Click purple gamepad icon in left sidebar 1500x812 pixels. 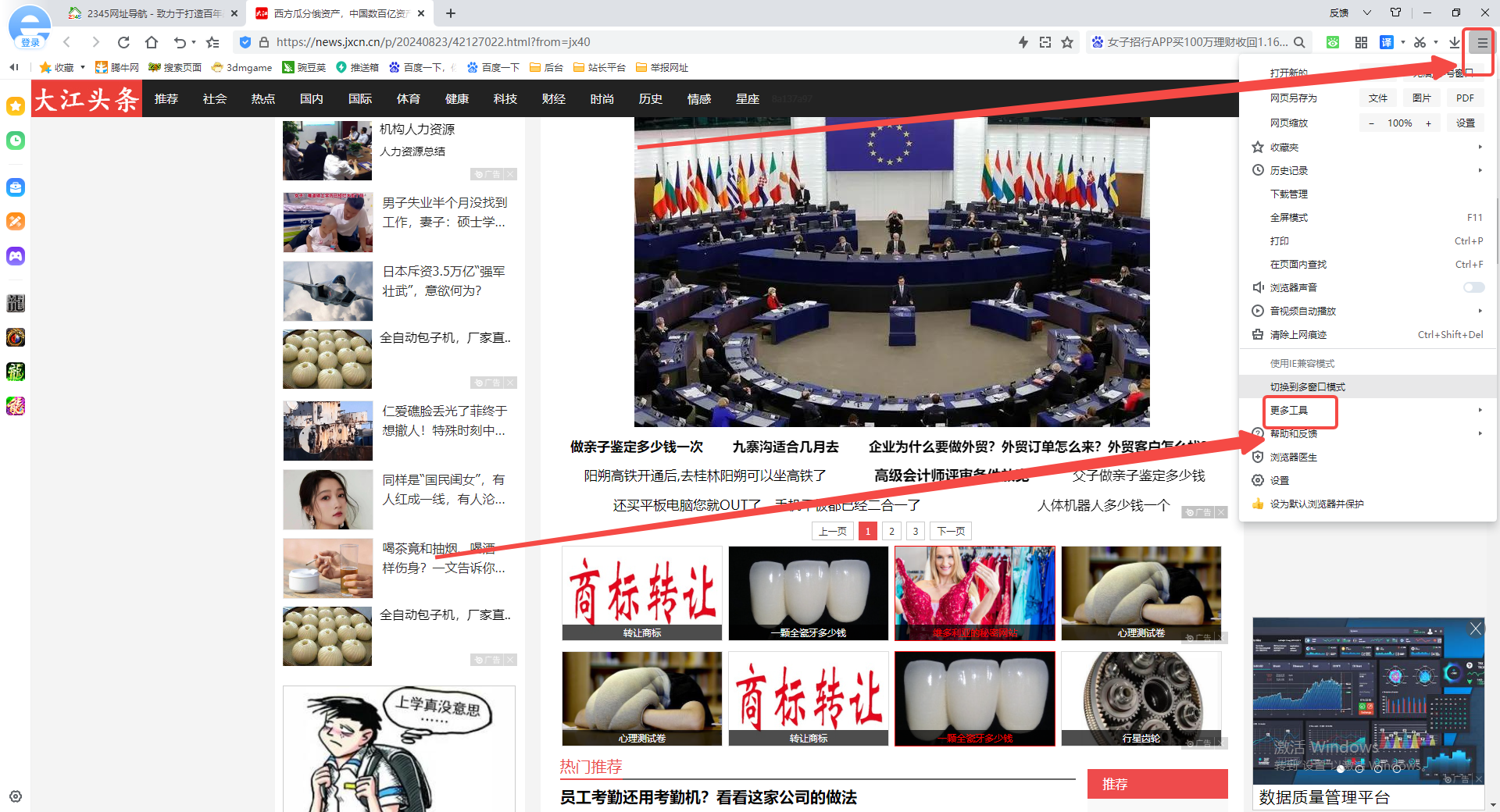(x=16, y=256)
